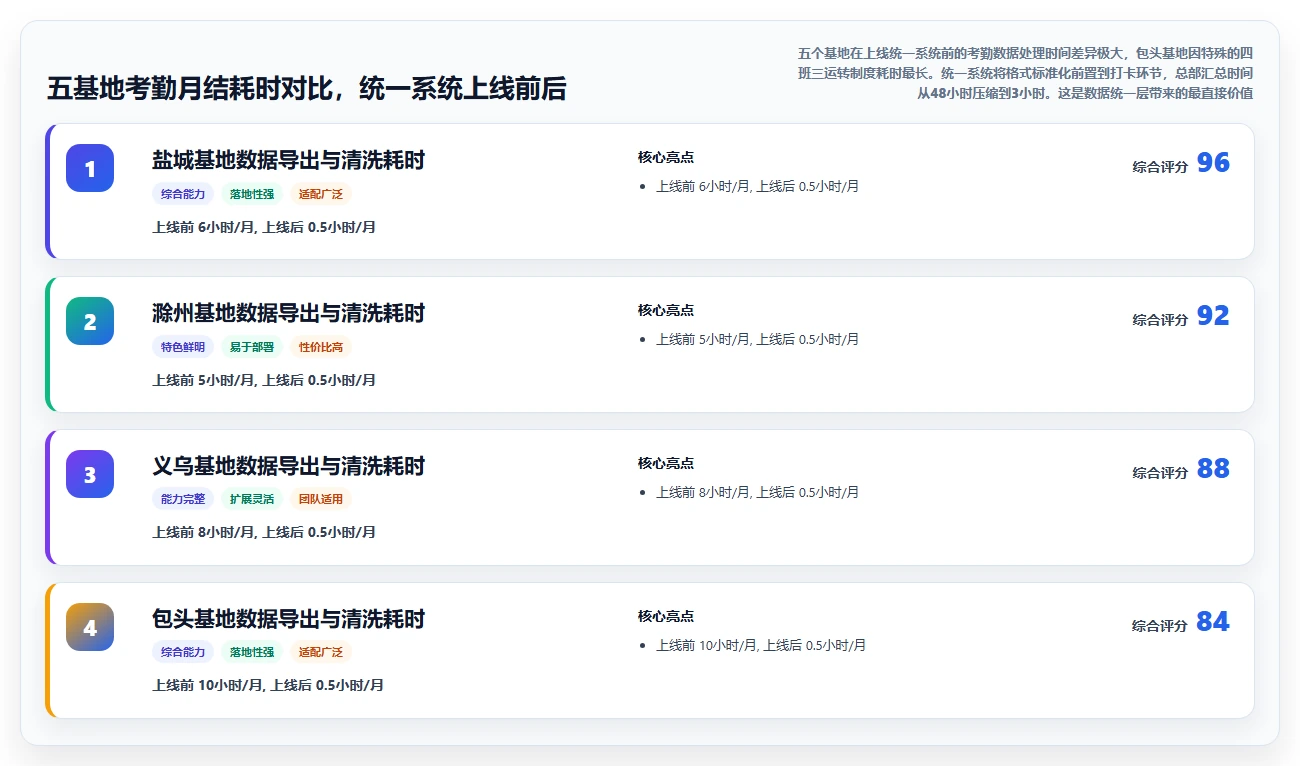Click highlight bullet 上线前 8小时/月
The image size is (1300, 766).
point(757,492)
